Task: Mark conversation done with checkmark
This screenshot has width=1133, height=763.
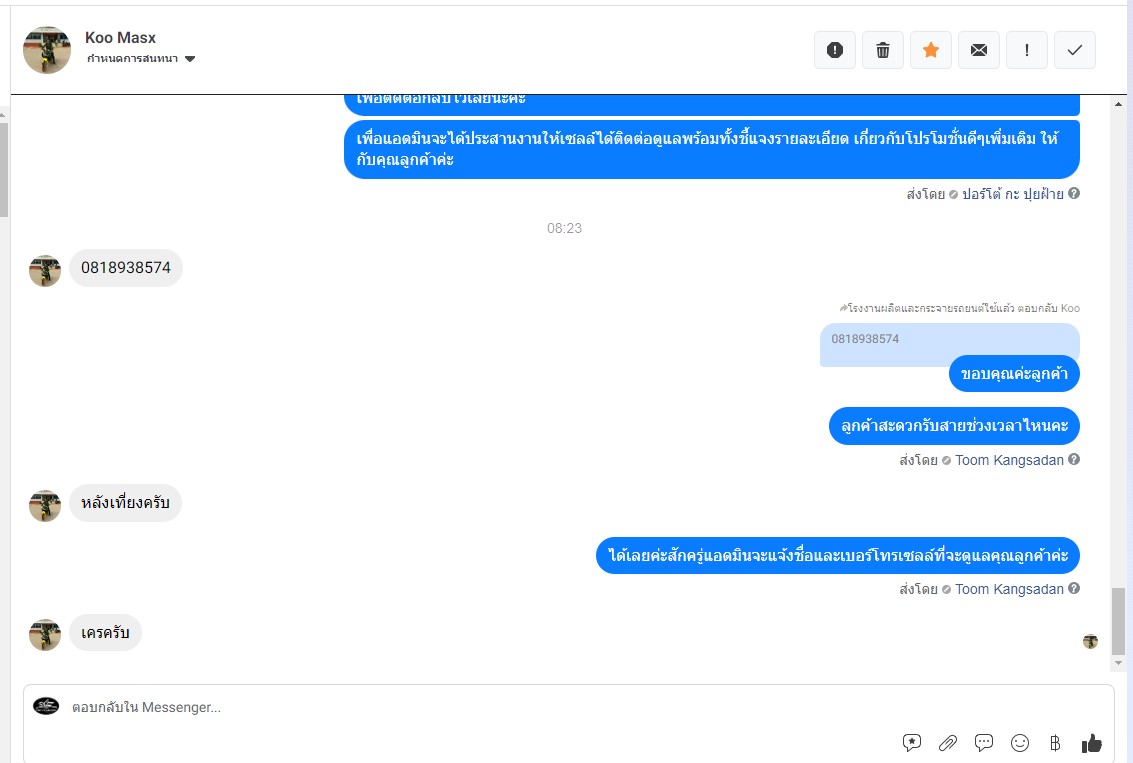Action: click(x=1074, y=50)
